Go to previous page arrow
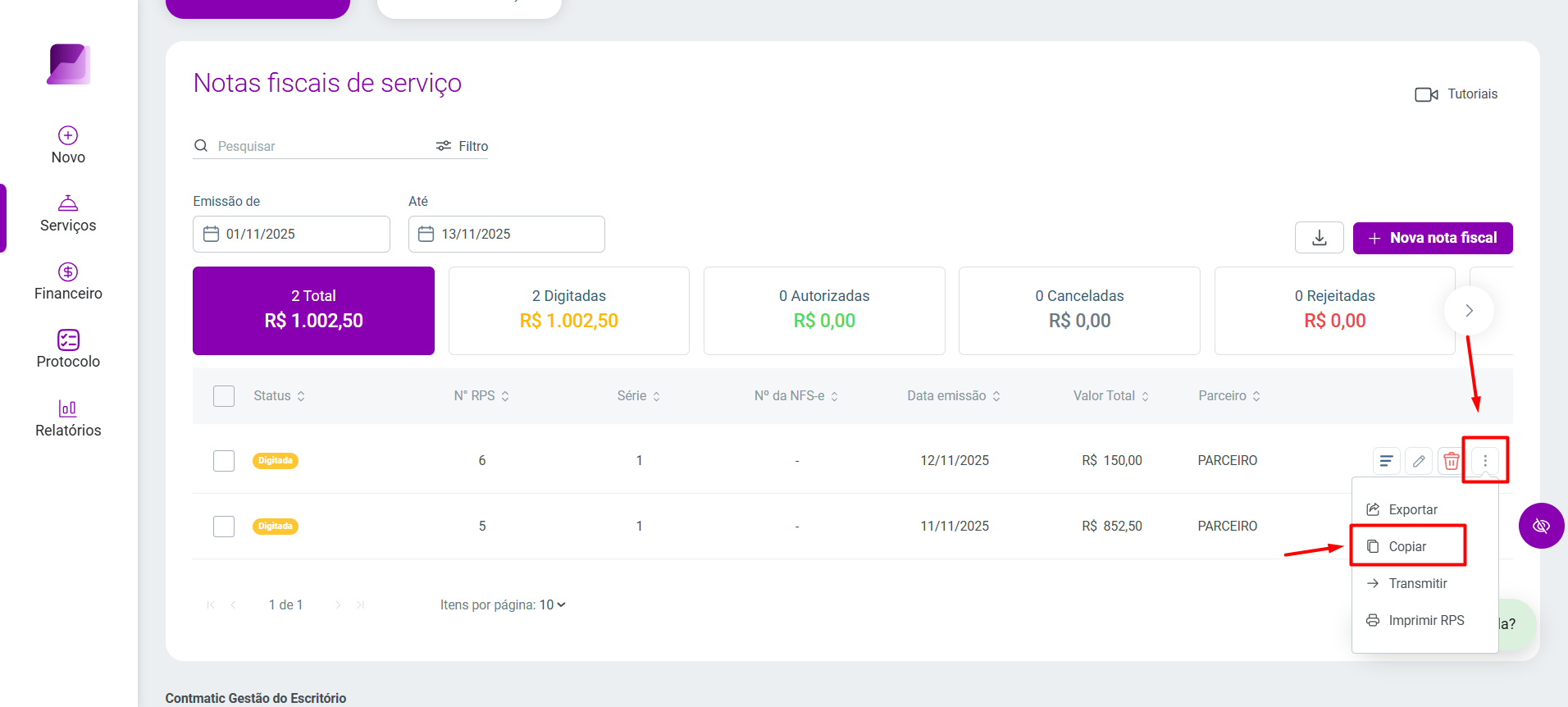1568x707 pixels. 234,605
